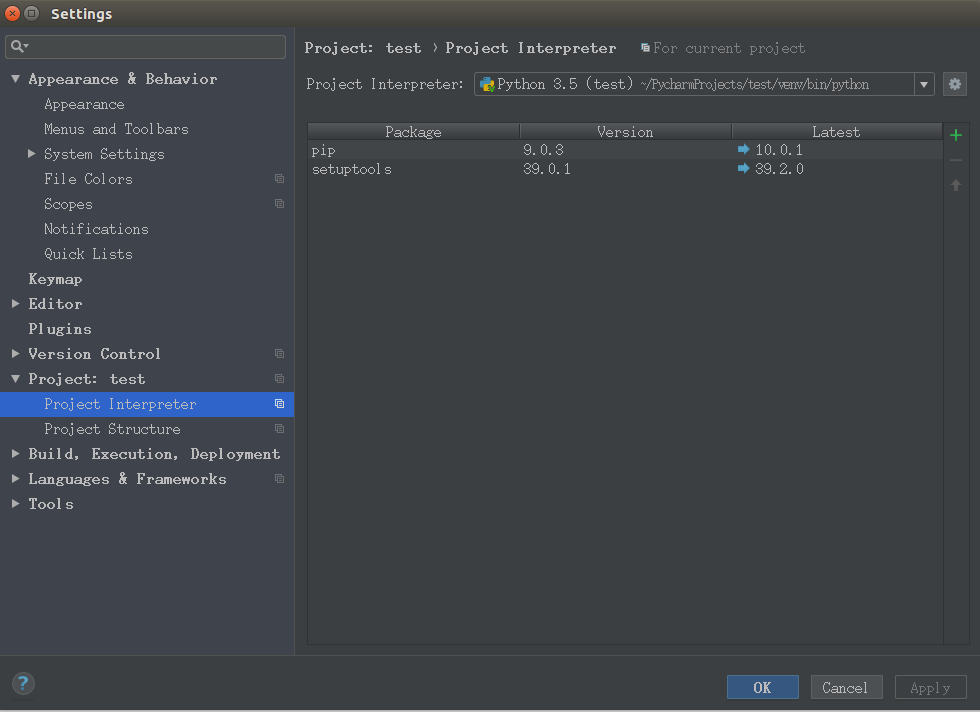Expand the Editor settings section

click(16, 304)
